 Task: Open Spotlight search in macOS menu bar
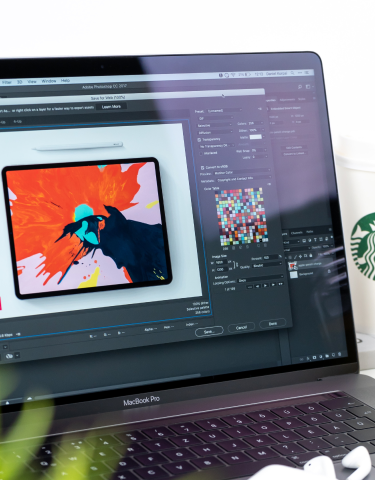tap(292, 73)
